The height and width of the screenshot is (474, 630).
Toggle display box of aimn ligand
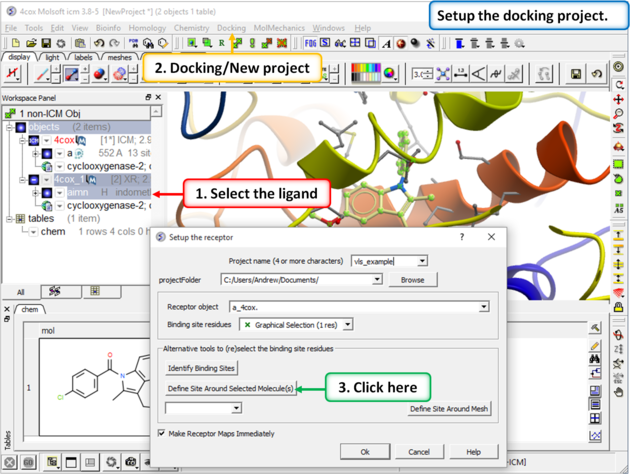click(47, 193)
